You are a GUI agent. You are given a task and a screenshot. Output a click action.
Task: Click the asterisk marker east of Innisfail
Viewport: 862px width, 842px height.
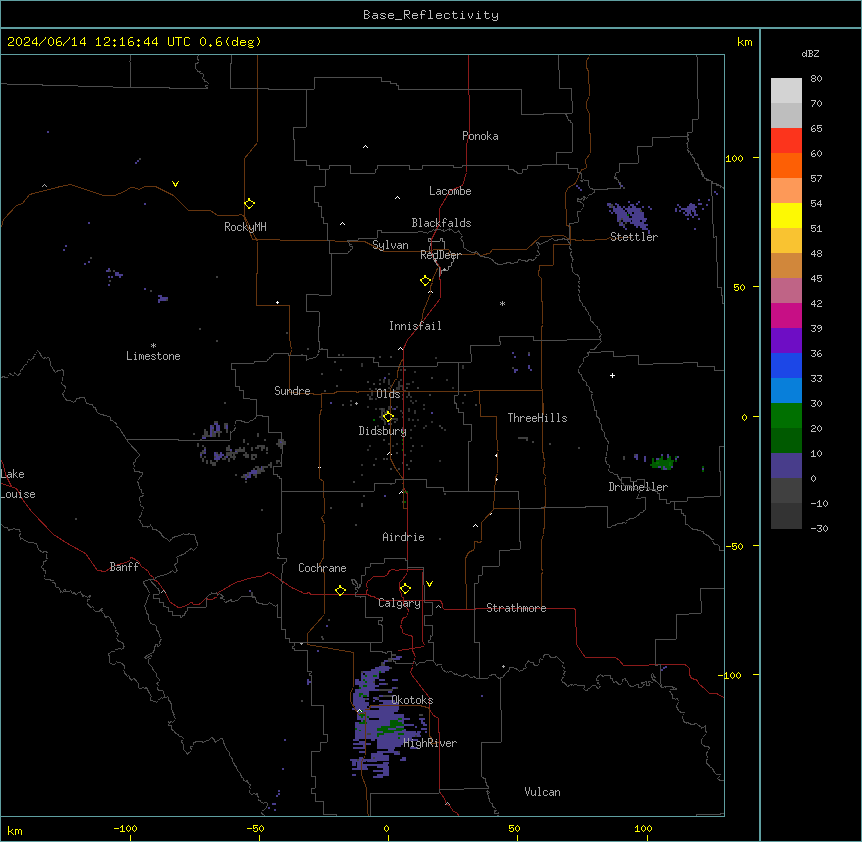502,303
